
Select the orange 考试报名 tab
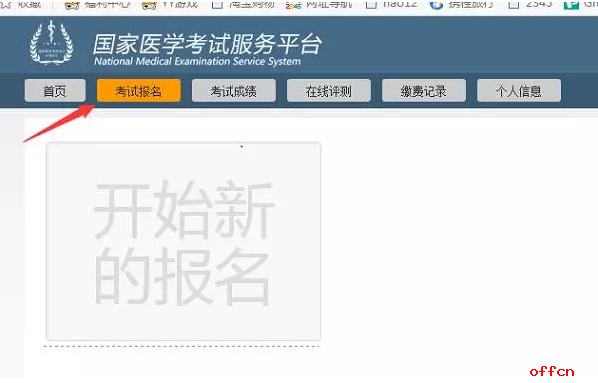coord(138,91)
